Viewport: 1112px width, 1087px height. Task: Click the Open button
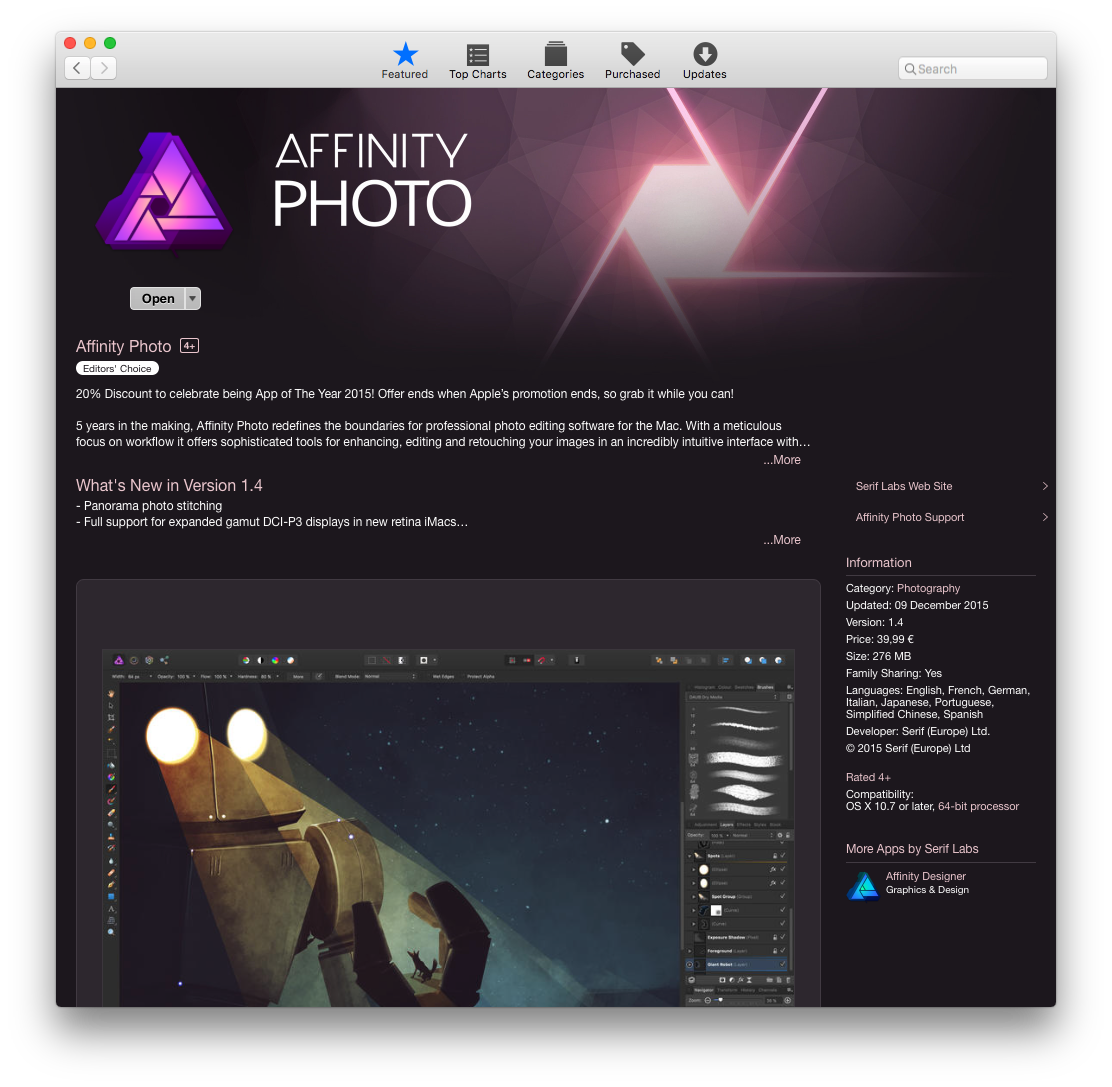157,299
